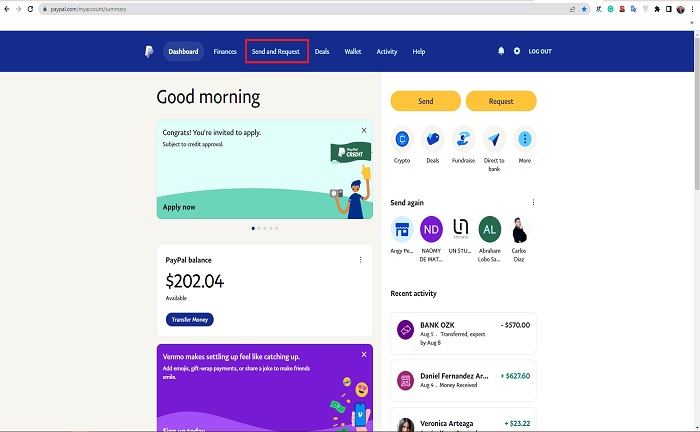Click the $202.04 balance amount

(x=195, y=281)
